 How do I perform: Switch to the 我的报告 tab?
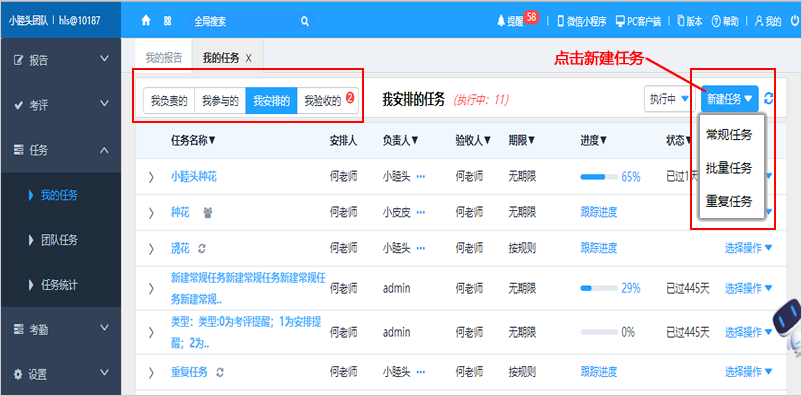point(164,58)
